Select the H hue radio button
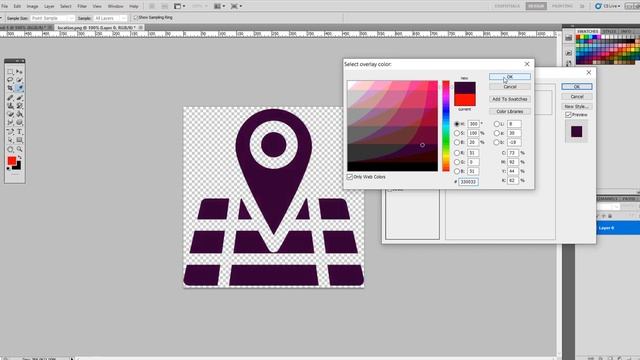 [x=457, y=124]
